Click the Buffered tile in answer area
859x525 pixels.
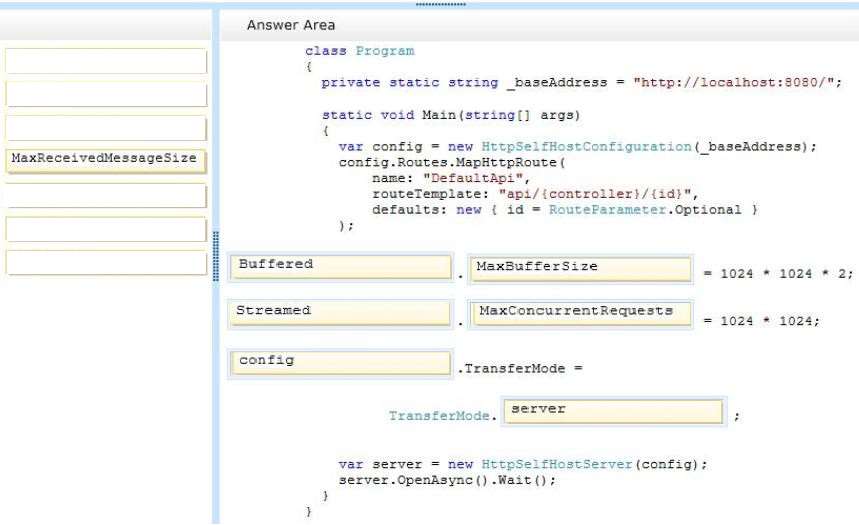coord(341,267)
